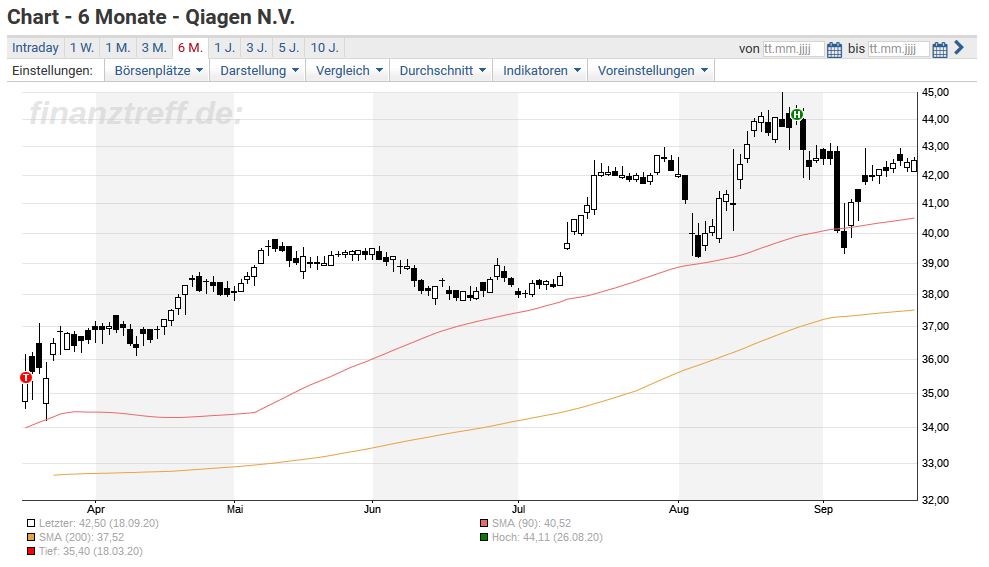This screenshot has width=989, height=567.
Task: Click the green H high marker on chart
Action: pyautogui.click(x=797, y=114)
